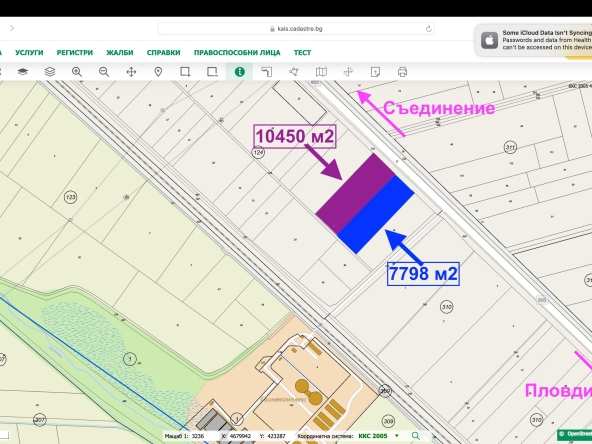Toggle the green information tool
Image resolution: width=592 pixels, height=444 pixels.
click(x=239, y=72)
